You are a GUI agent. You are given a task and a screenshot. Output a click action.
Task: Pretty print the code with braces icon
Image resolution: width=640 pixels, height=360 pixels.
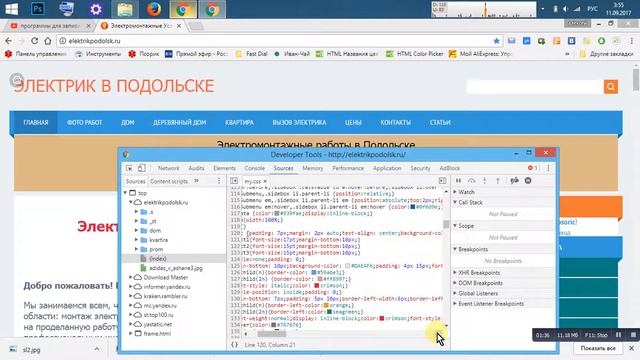pyautogui.click(x=234, y=345)
